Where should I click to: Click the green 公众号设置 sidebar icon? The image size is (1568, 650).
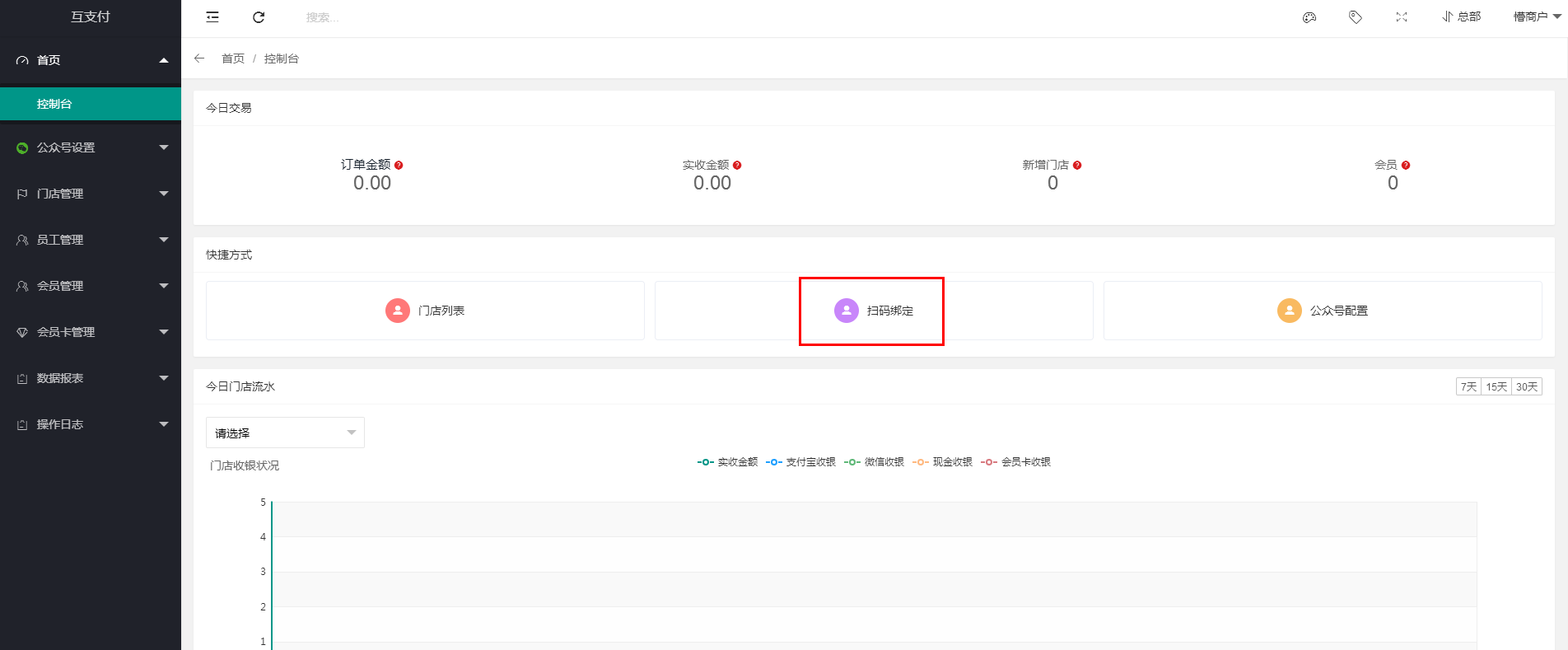[22, 148]
